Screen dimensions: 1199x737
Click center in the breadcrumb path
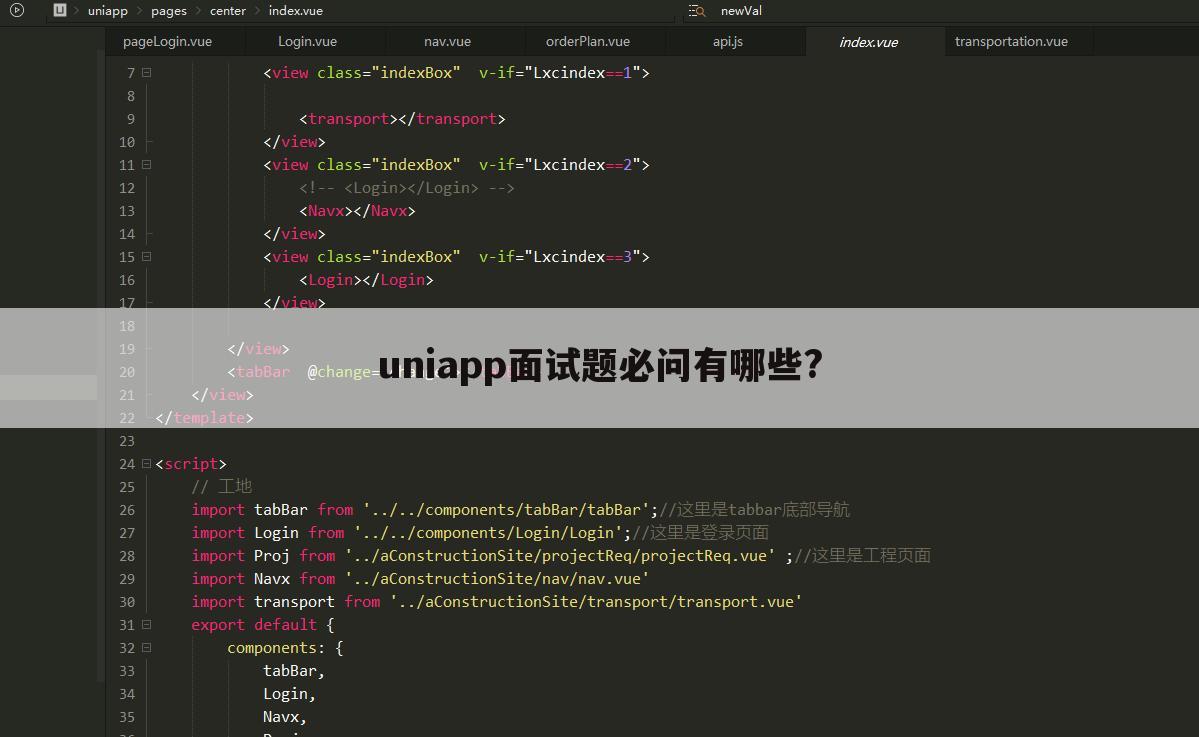coord(227,10)
